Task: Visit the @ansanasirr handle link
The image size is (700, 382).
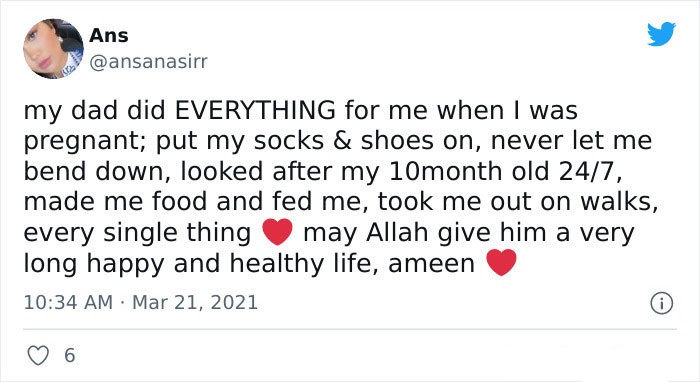Action: (x=148, y=62)
